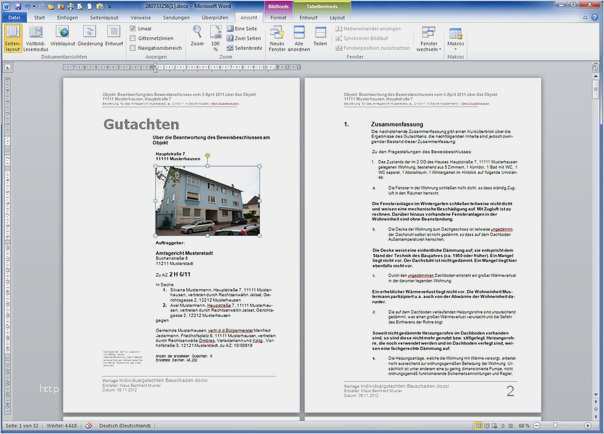Click 'Amtsgericht Musterstadt' text
604x434 pixels.
184,253
